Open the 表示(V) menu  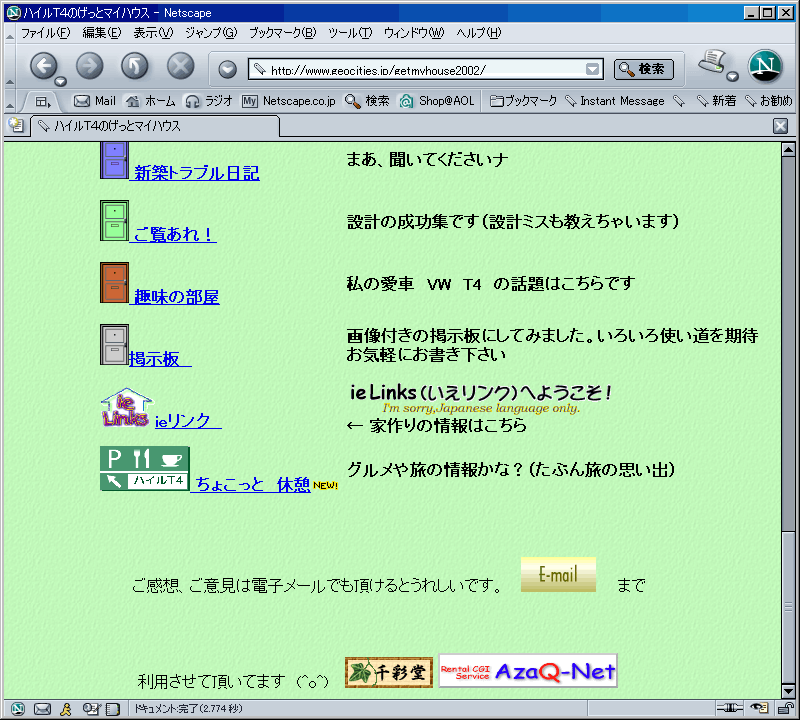coord(153,33)
